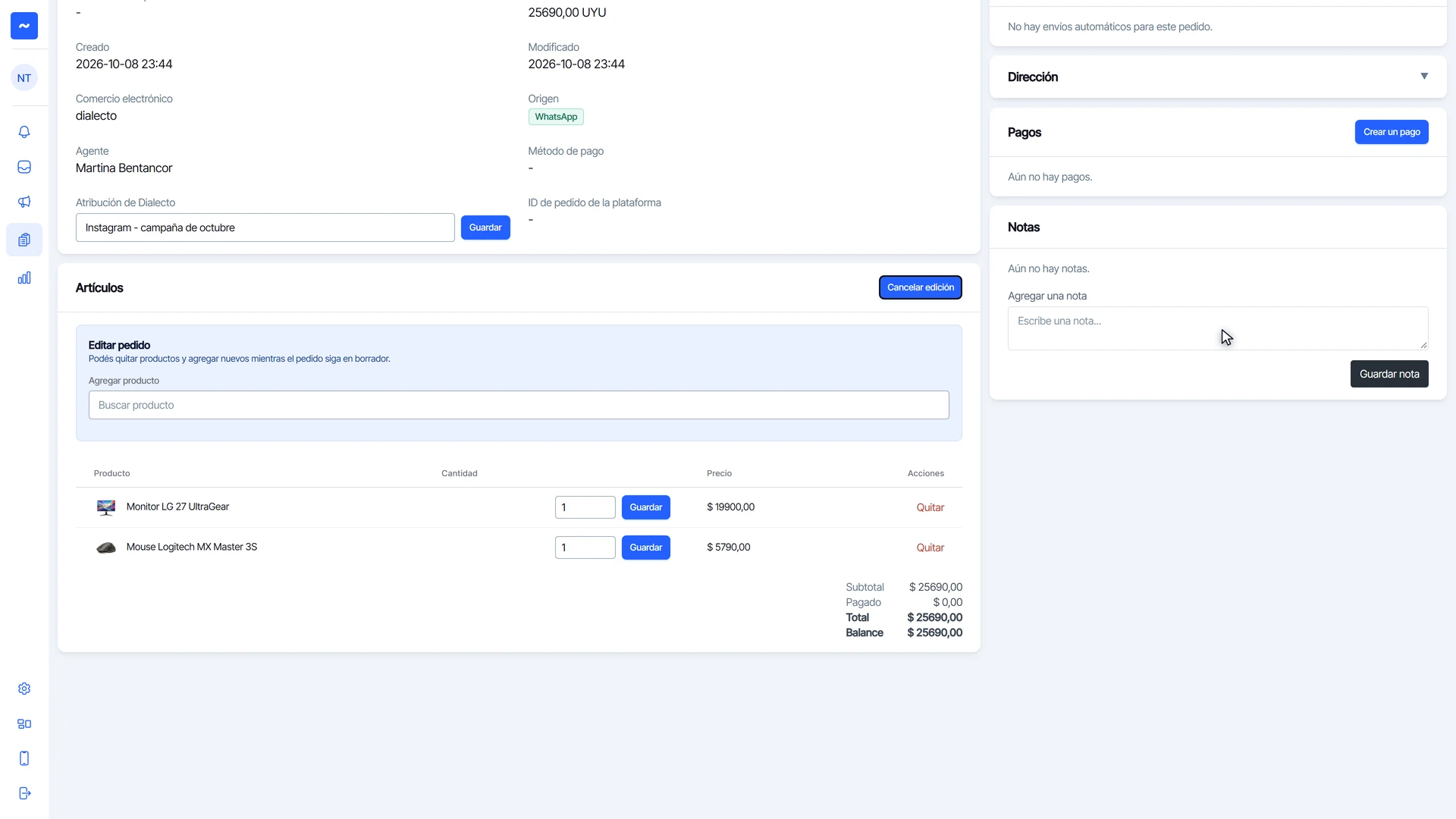Open the NT user avatar
The image size is (1456, 819).
pos(24,77)
